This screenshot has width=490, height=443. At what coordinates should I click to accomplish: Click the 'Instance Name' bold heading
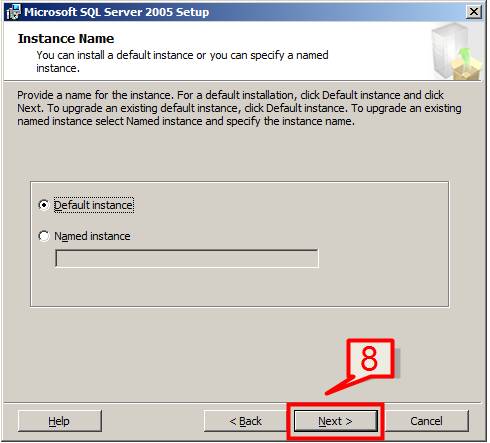click(x=66, y=39)
